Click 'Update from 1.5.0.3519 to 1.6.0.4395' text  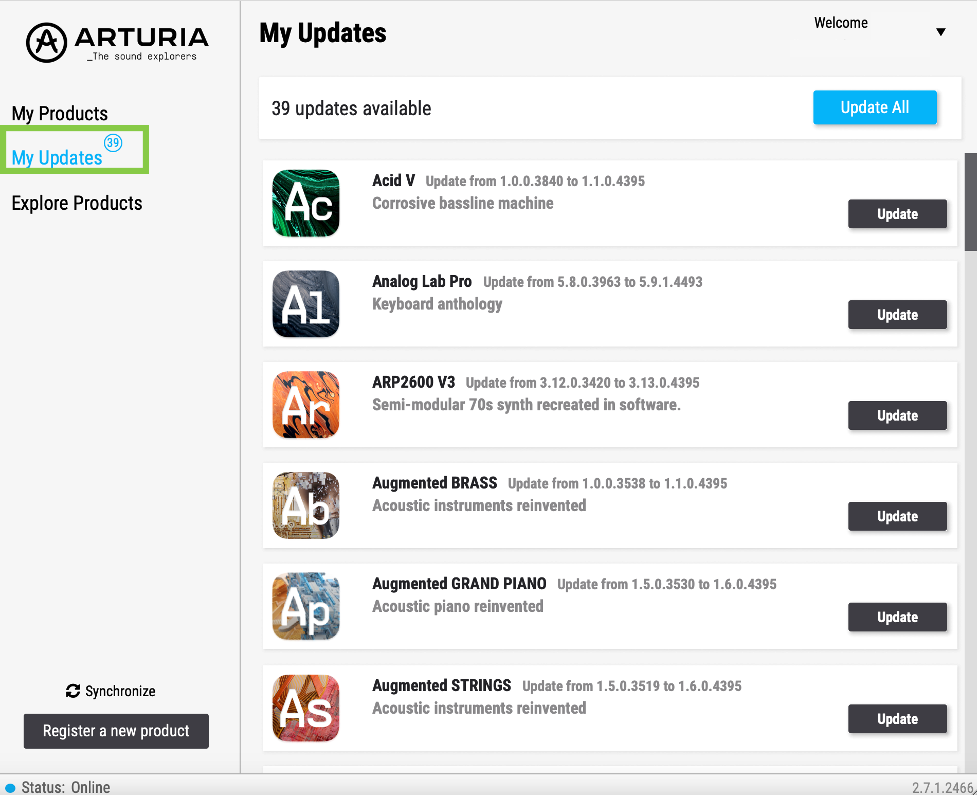pos(632,686)
